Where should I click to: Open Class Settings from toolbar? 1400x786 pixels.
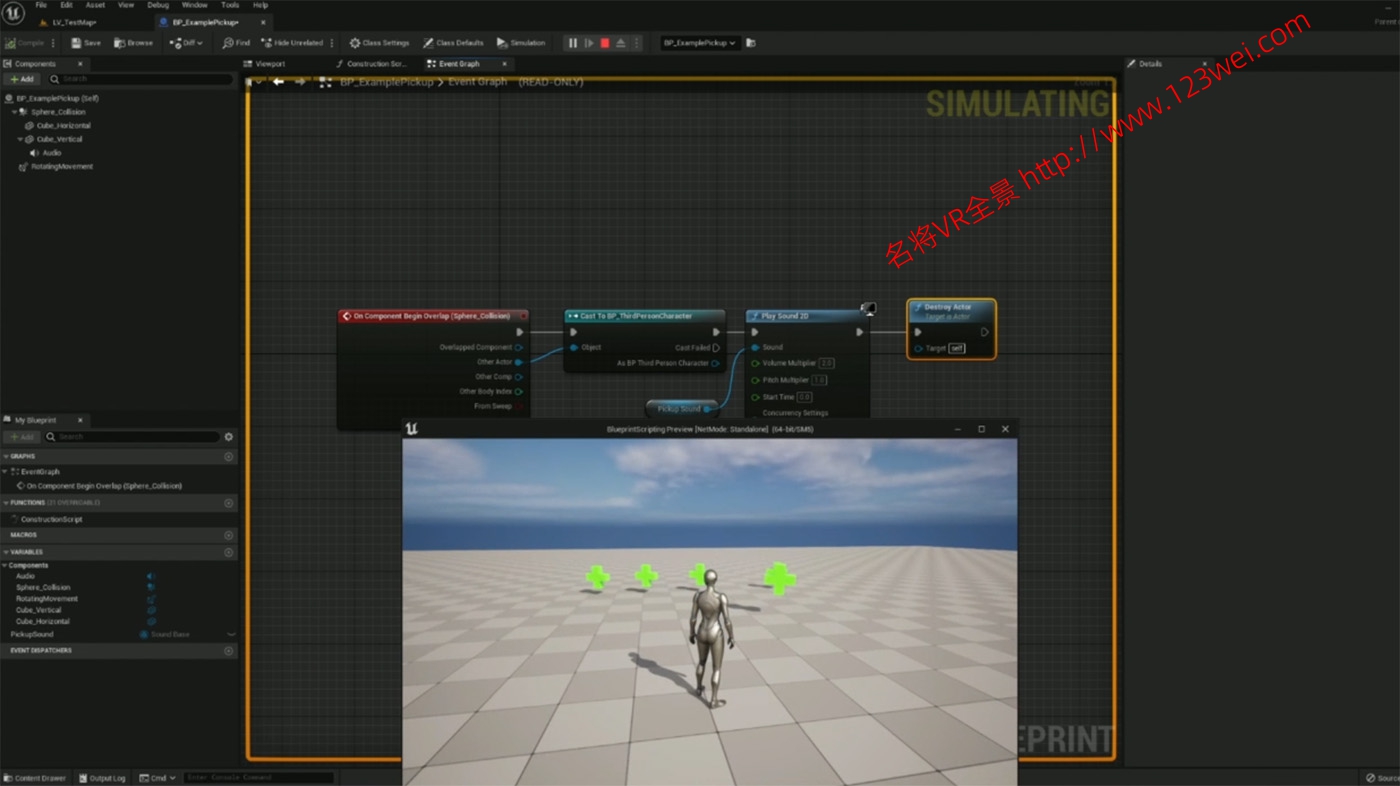click(x=379, y=43)
